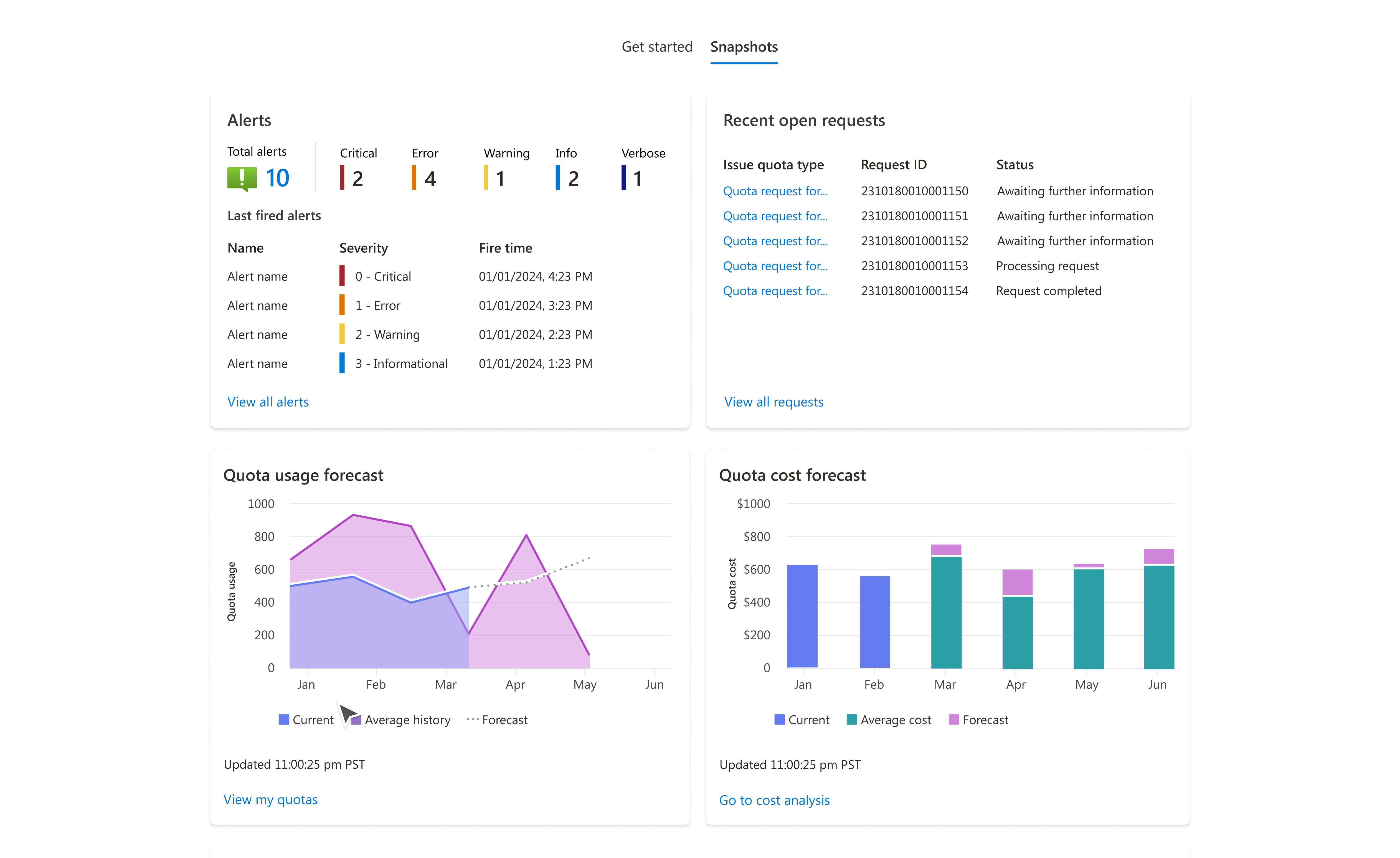Image resolution: width=1400 pixels, height=858 pixels.
Task: Click the Current legend swatch in usage forecast
Action: (x=283, y=720)
